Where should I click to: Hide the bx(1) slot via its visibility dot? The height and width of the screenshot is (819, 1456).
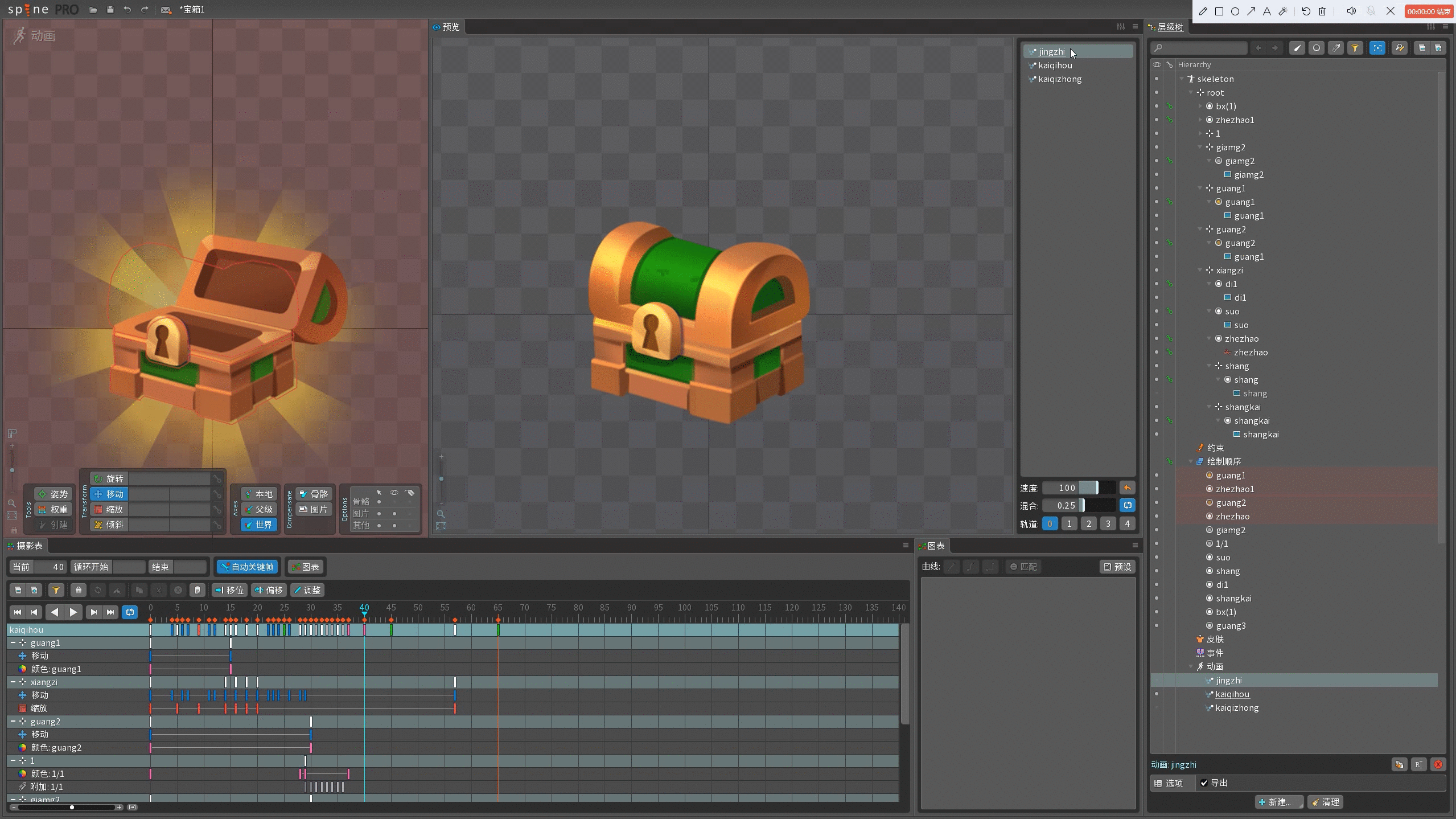[x=1156, y=107]
